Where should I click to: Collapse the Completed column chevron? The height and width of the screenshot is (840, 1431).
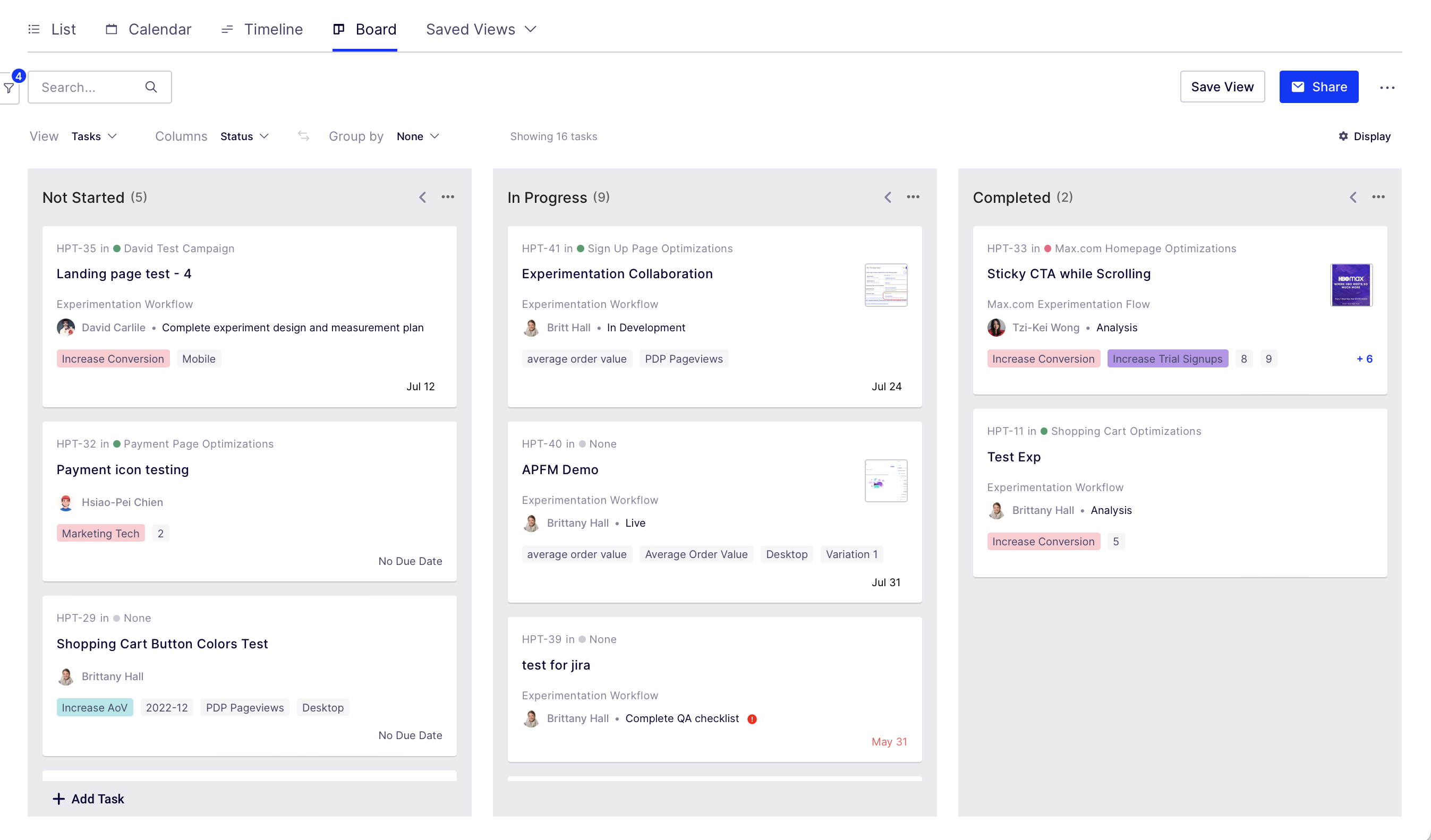point(1353,197)
